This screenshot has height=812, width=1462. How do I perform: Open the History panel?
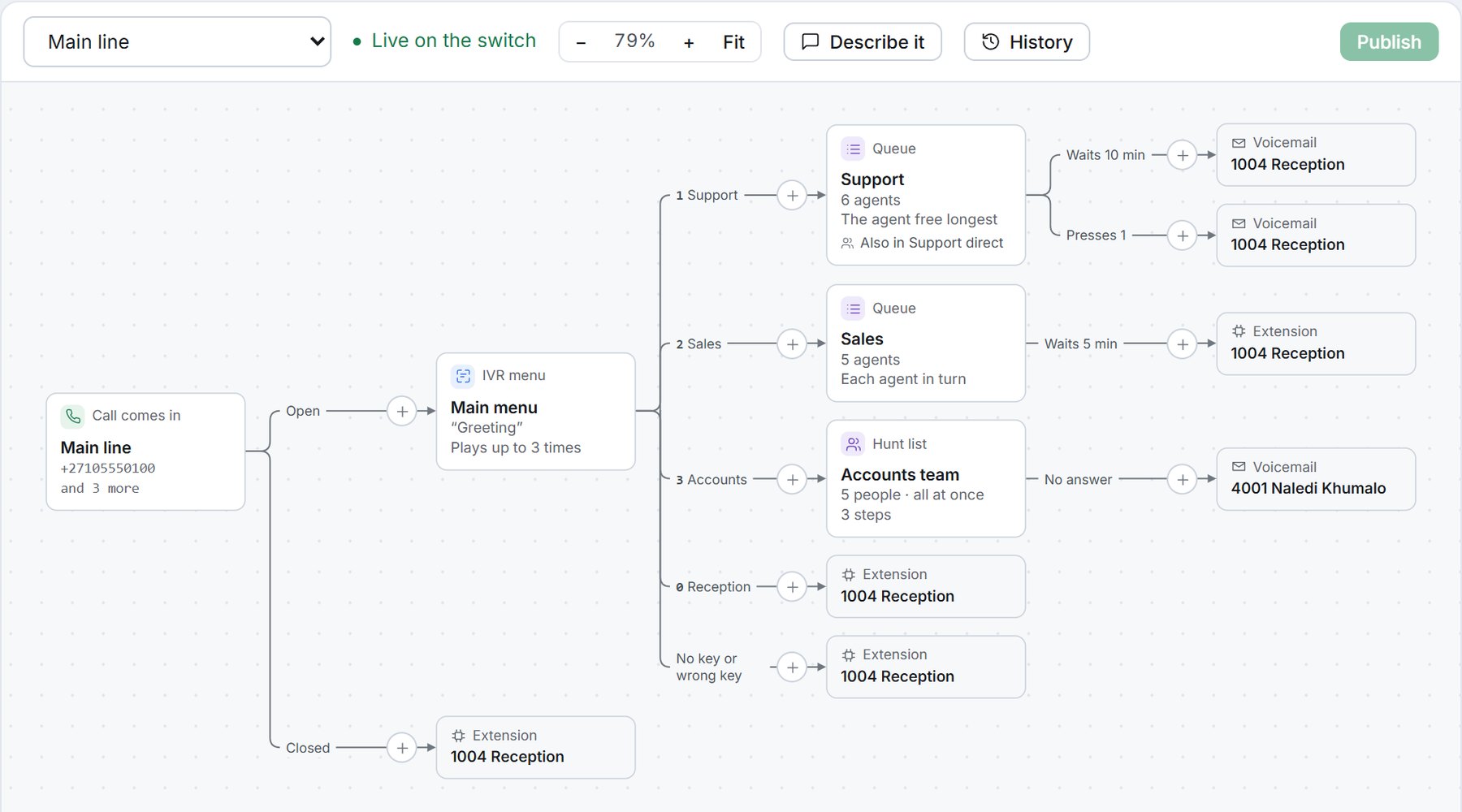1027,41
